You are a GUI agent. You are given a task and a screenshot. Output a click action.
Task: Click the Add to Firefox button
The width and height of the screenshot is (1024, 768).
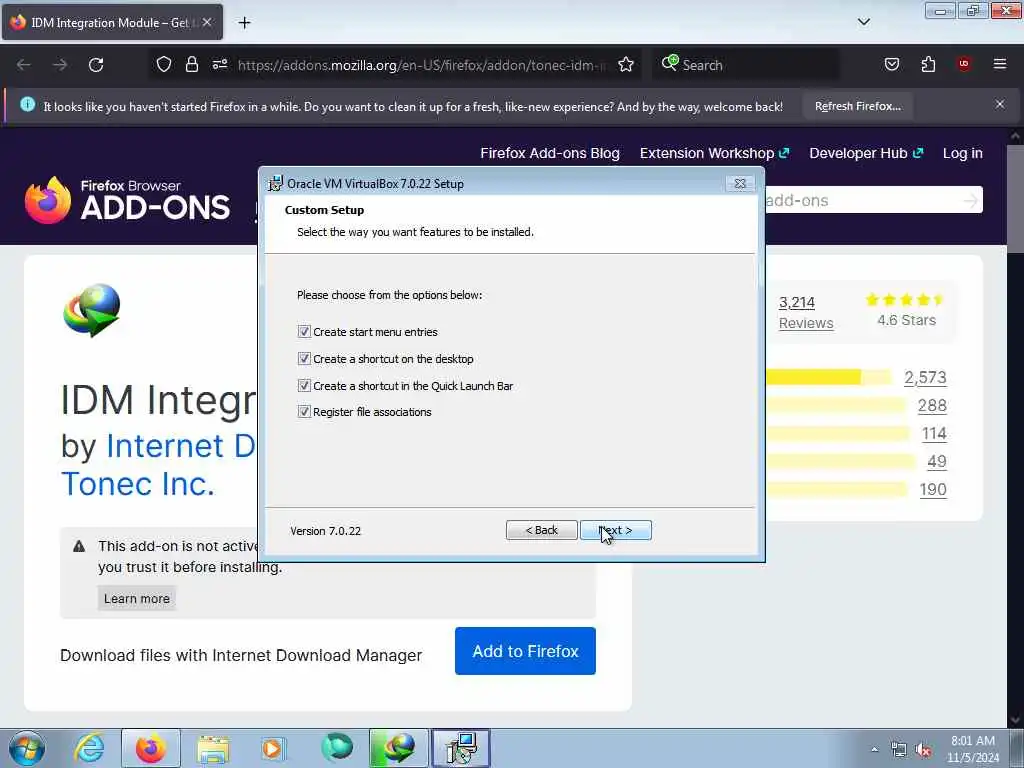525,651
